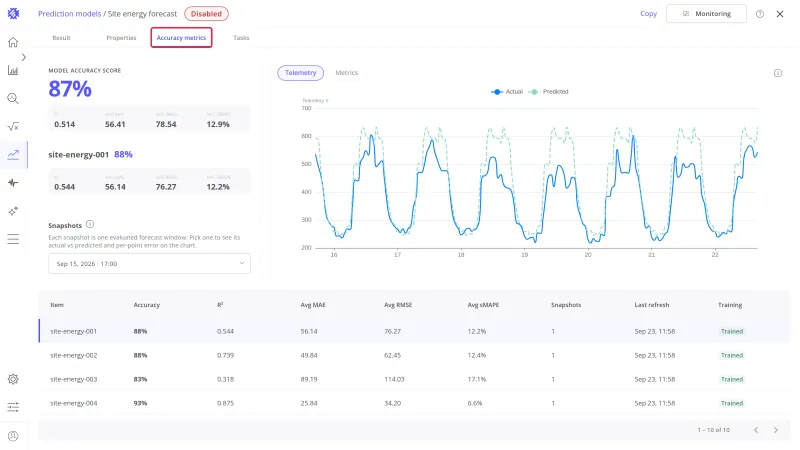Select the trend line prediction sidebar icon
This screenshot has width=800, height=450.
[13, 155]
